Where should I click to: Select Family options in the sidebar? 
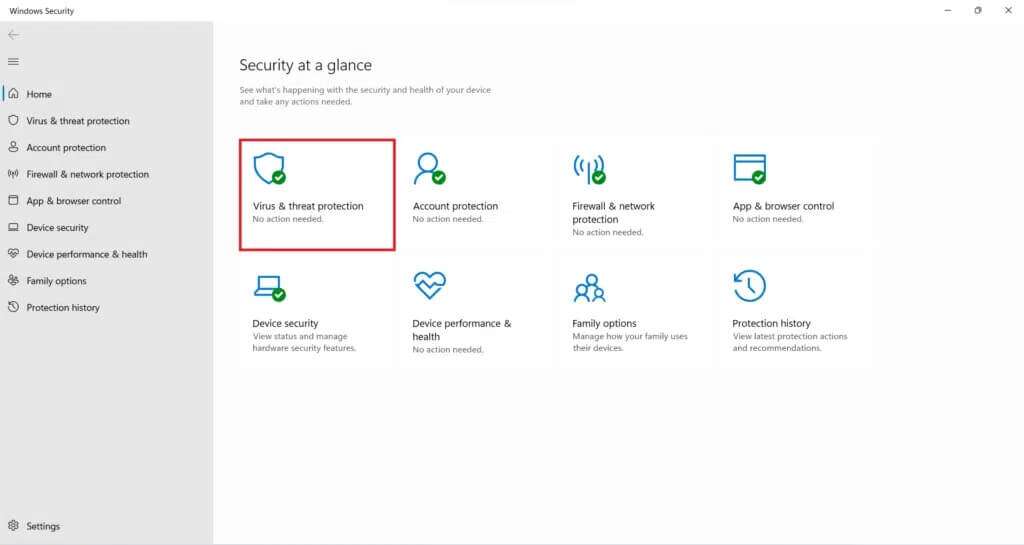click(56, 281)
